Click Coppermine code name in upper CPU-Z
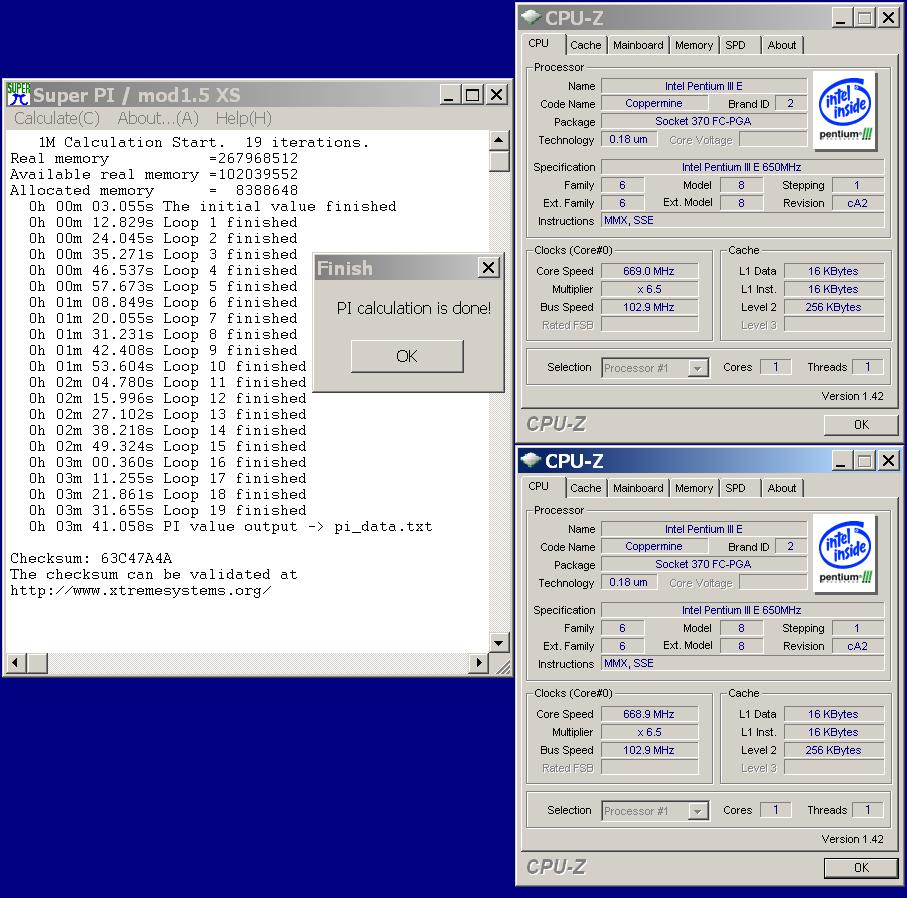 point(654,104)
